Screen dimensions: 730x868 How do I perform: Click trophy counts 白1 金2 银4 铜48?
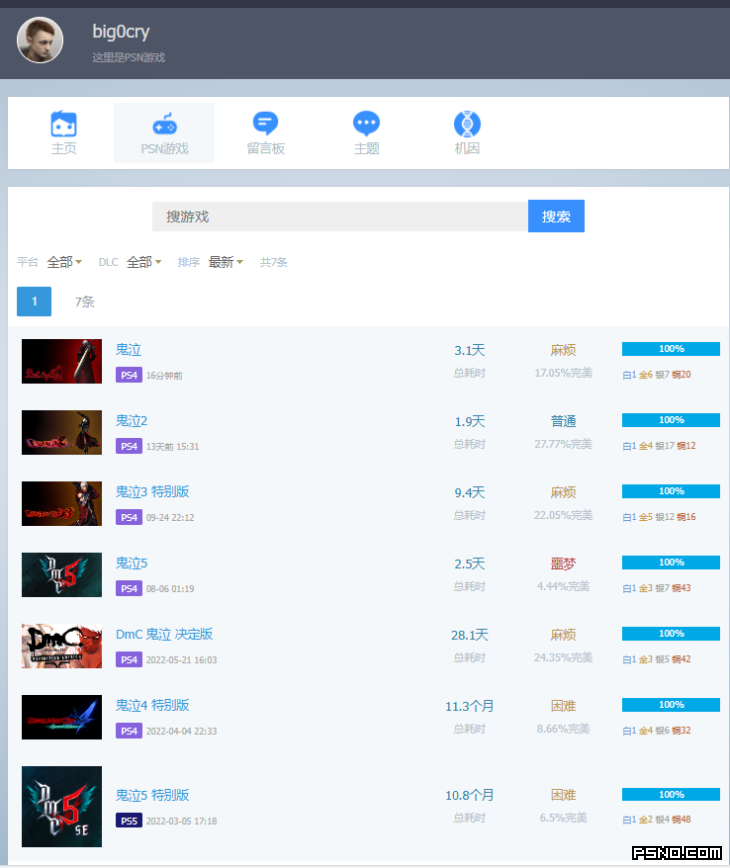(x=657, y=819)
